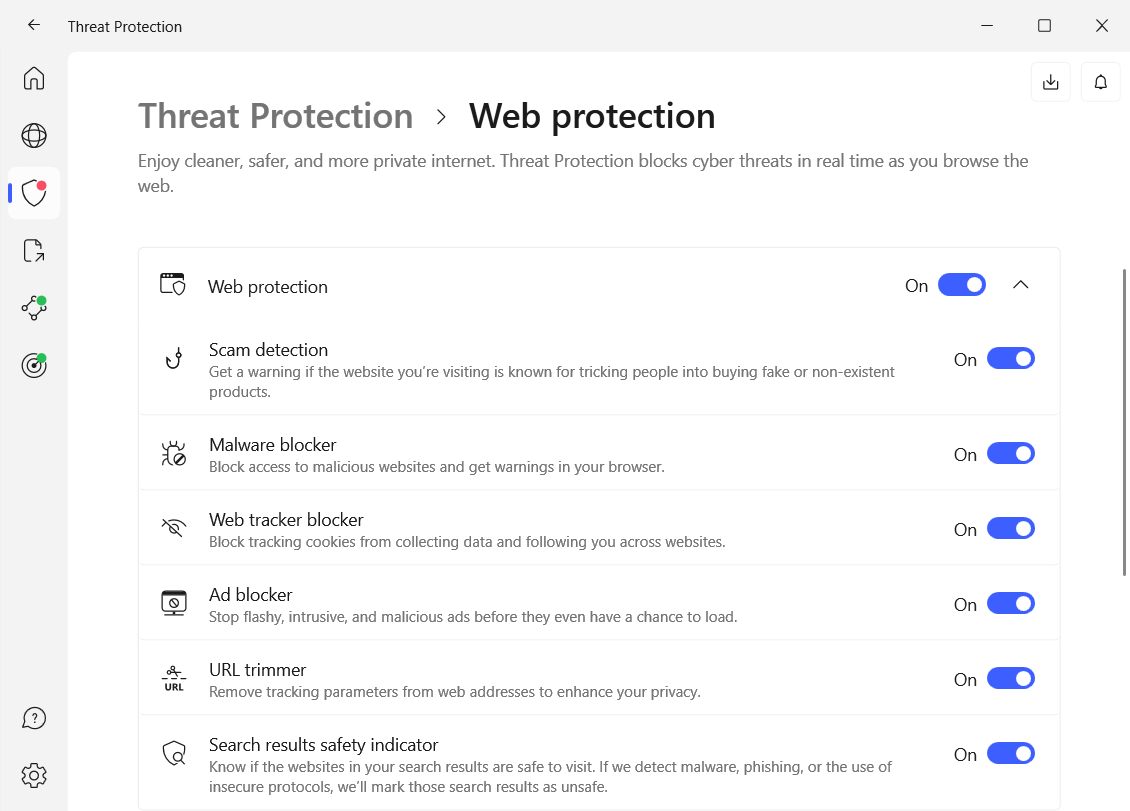Open the Meshnet nodes sidebar icon
Viewport: 1130px width, 811px height.
tap(34, 308)
